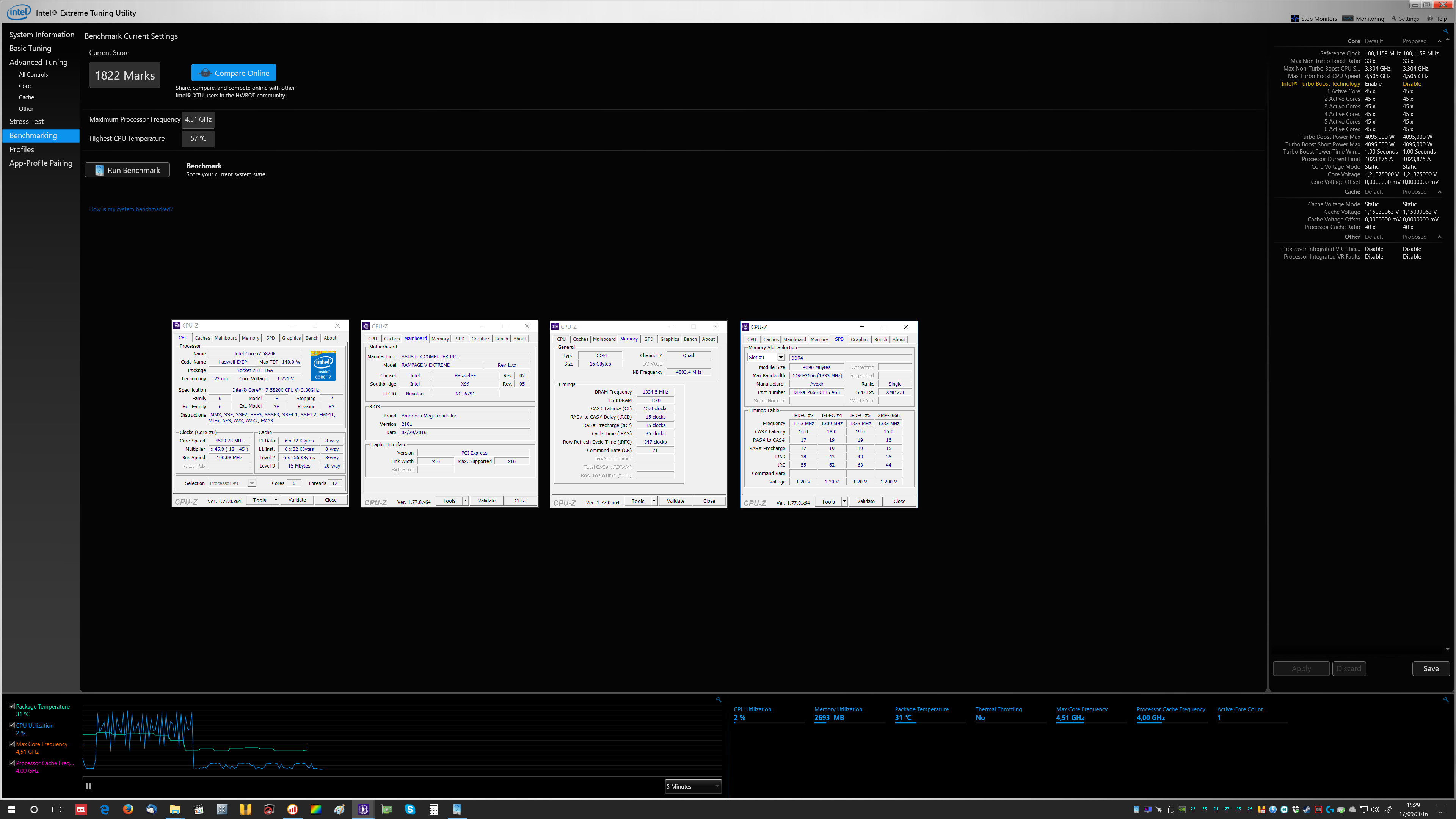Open Settings via the wrench icon
The image size is (1456, 819).
click(1394, 19)
